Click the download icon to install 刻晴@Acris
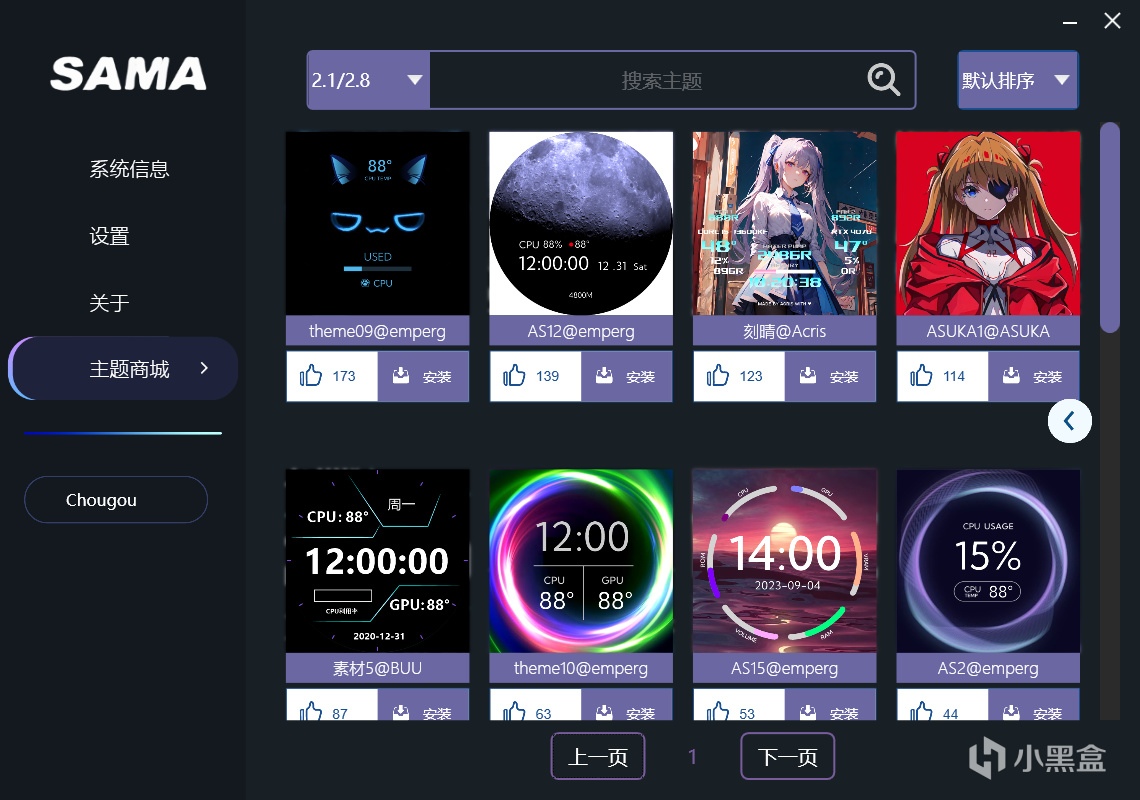Screen dimensions: 1140x800 pyautogui.click(x=808, y=375)
